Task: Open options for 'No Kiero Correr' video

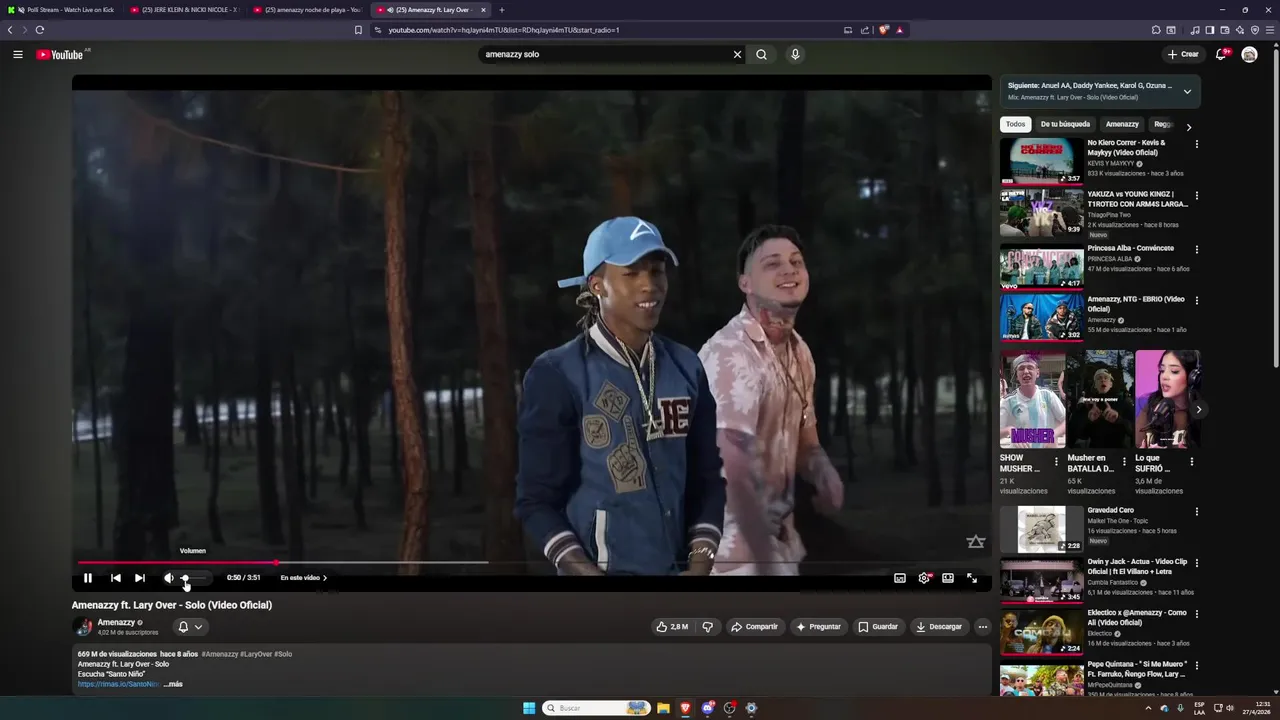Action: coord(1196,144)
